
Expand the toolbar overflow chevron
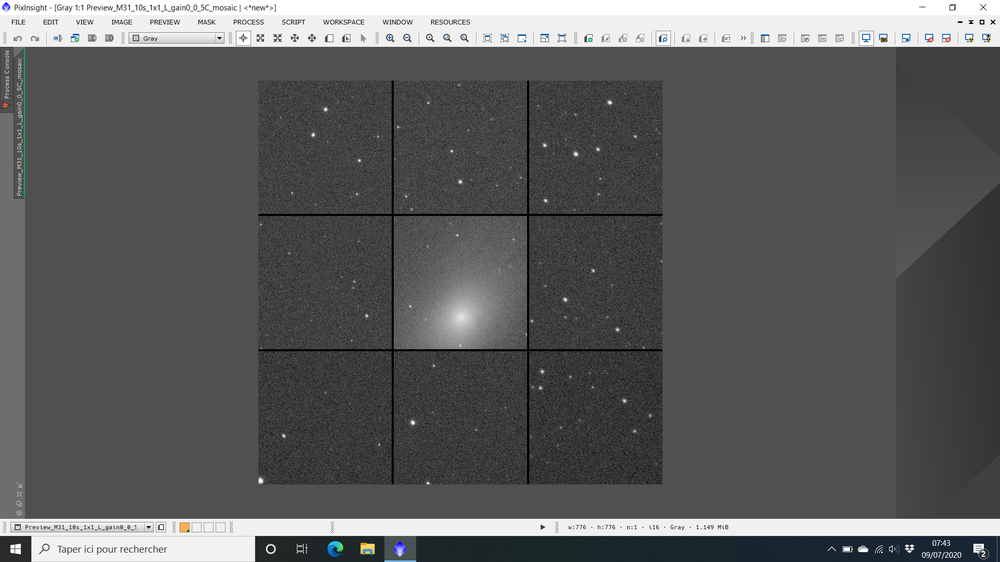(x=743, y=38)
